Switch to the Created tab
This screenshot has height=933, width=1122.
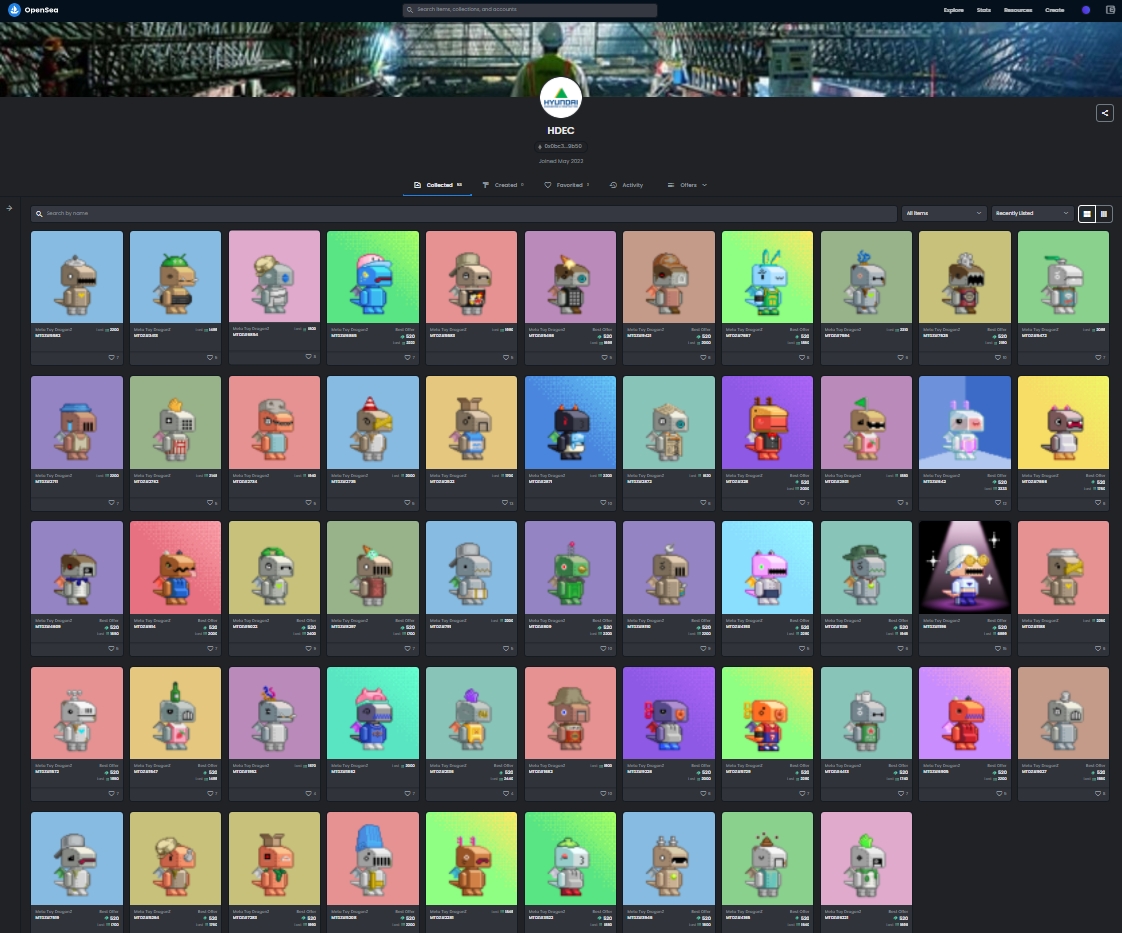(x=502, y=185)
